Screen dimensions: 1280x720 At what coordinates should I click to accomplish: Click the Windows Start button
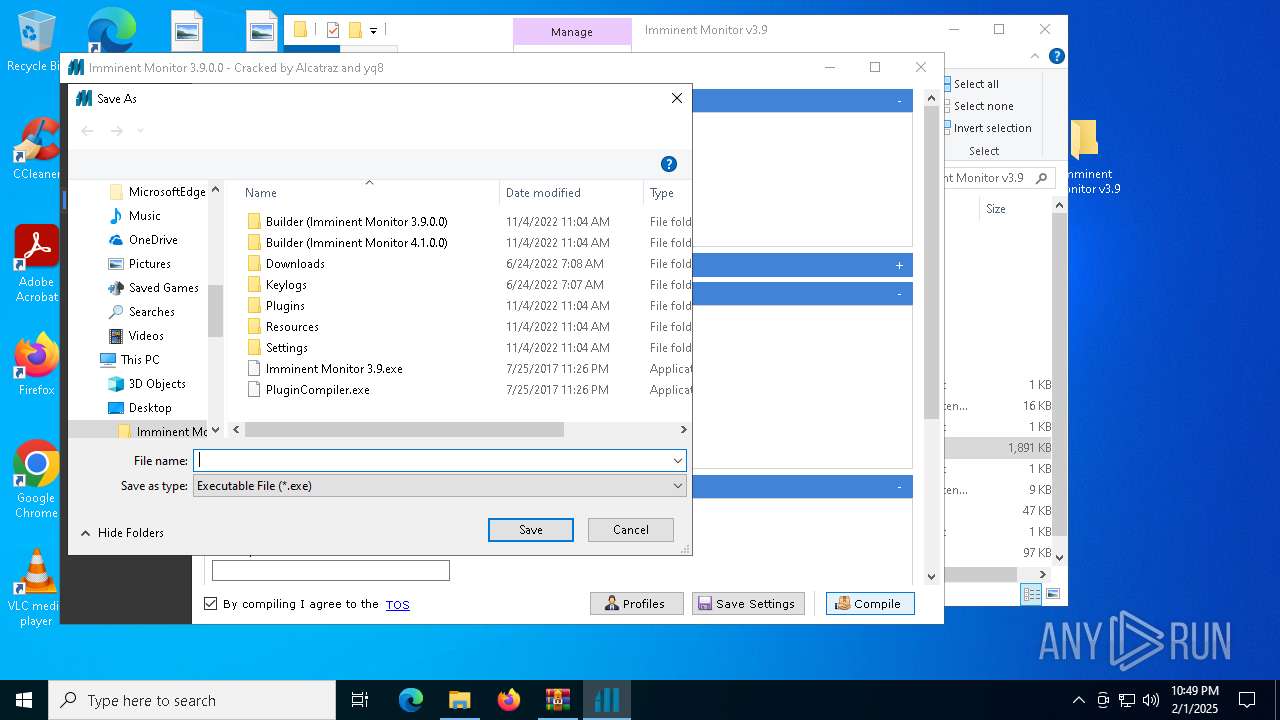pyautogui.click(x=23, y=700)
